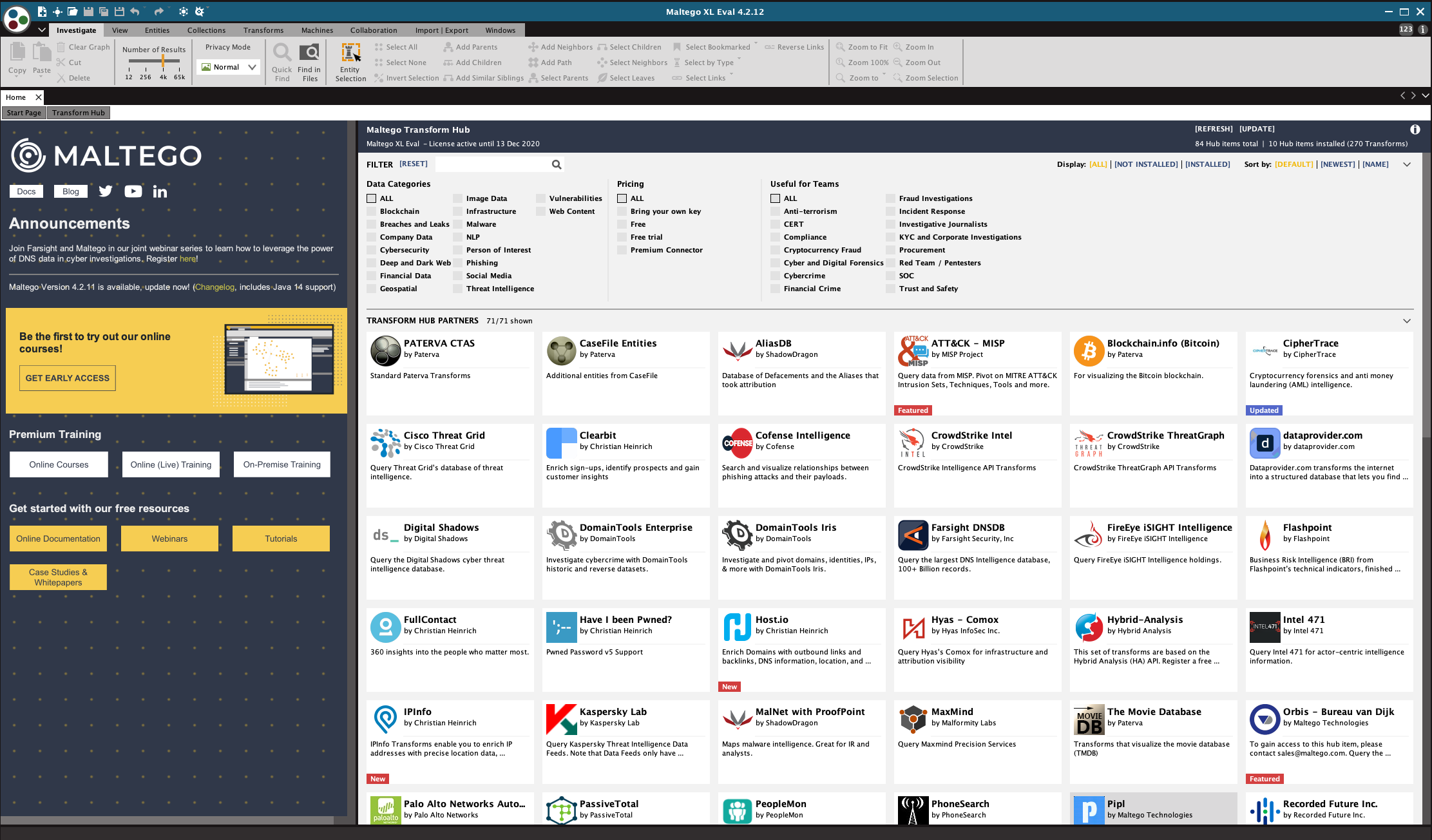The image size is (1432, 840).
Task: Redo an action via the title bar arrow
Action: coord(159,12)
